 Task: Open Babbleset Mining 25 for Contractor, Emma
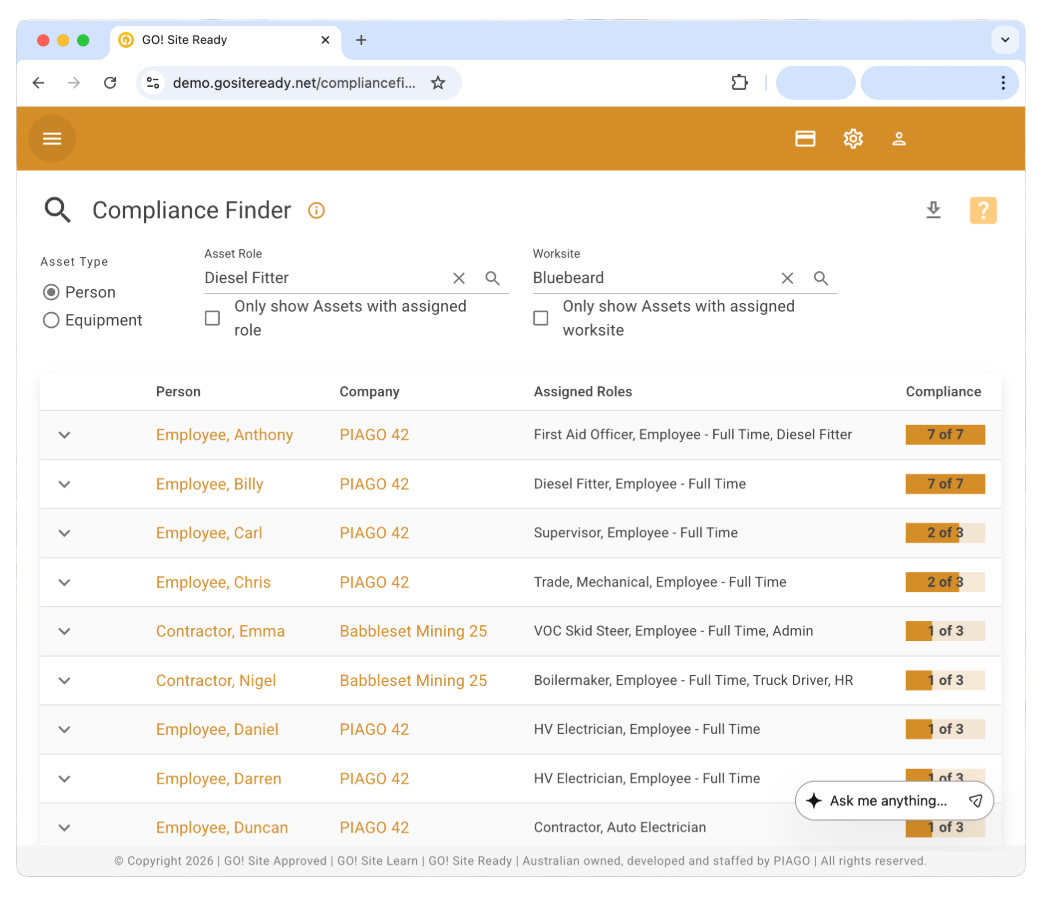[x=413, y=631]
